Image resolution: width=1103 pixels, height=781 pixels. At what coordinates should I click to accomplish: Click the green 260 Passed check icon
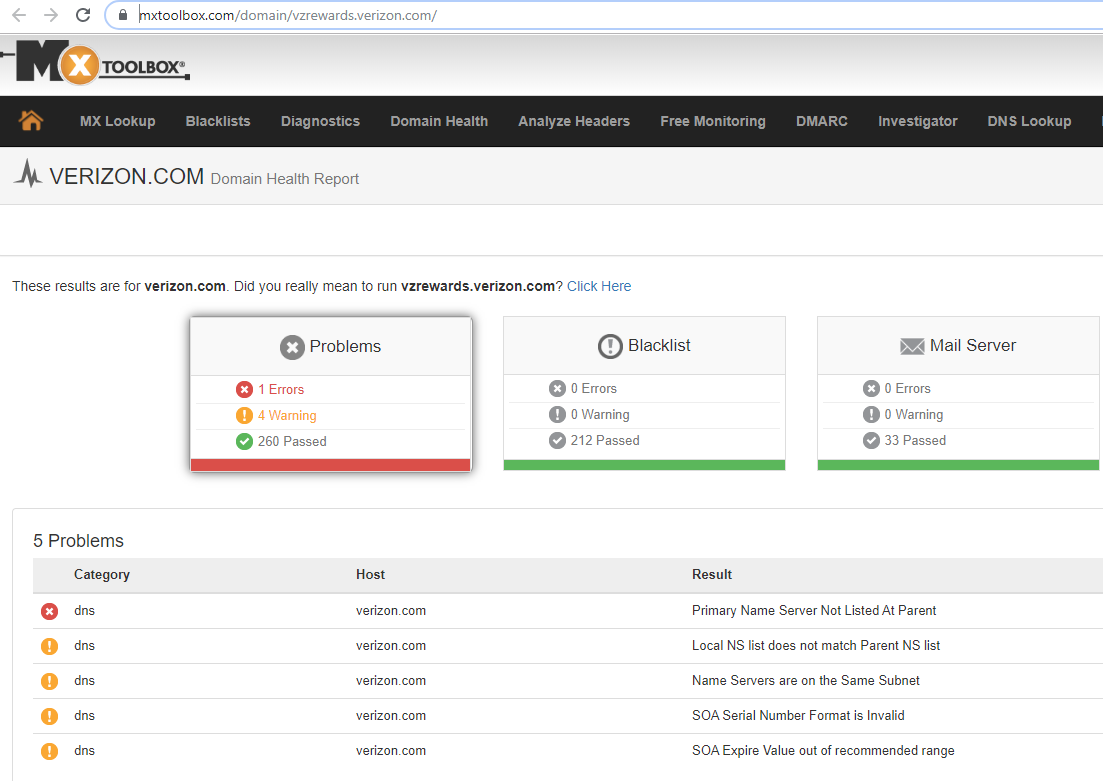[244, 441]
